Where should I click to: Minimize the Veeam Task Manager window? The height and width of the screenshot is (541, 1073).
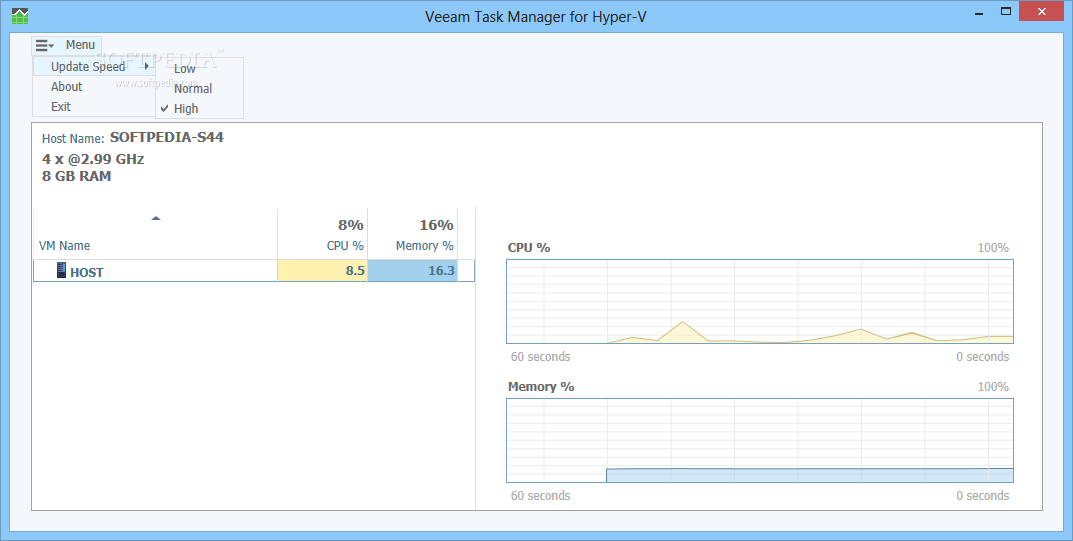click(979, 12)
